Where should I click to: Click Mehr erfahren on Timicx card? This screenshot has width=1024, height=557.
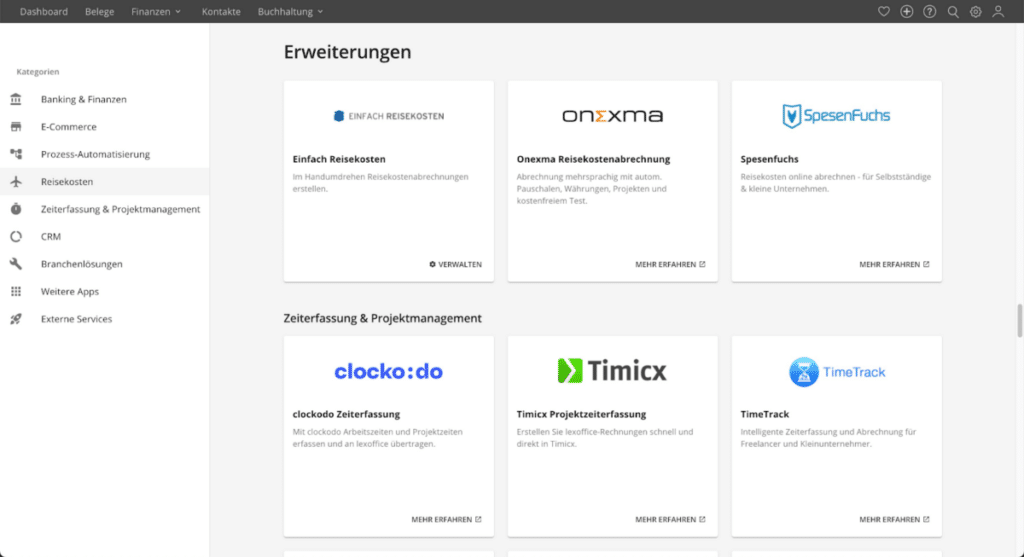[x=670, y=520]
